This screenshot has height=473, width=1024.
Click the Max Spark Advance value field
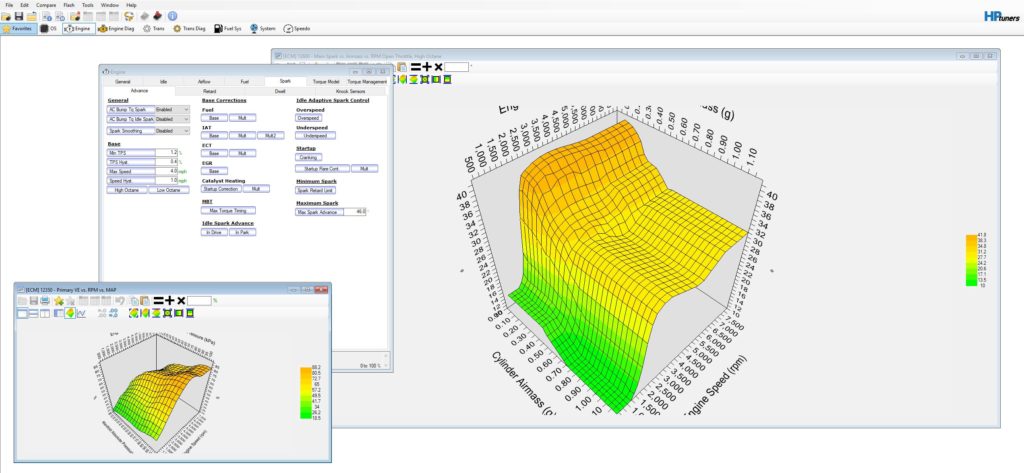click(x=355, y=212)
